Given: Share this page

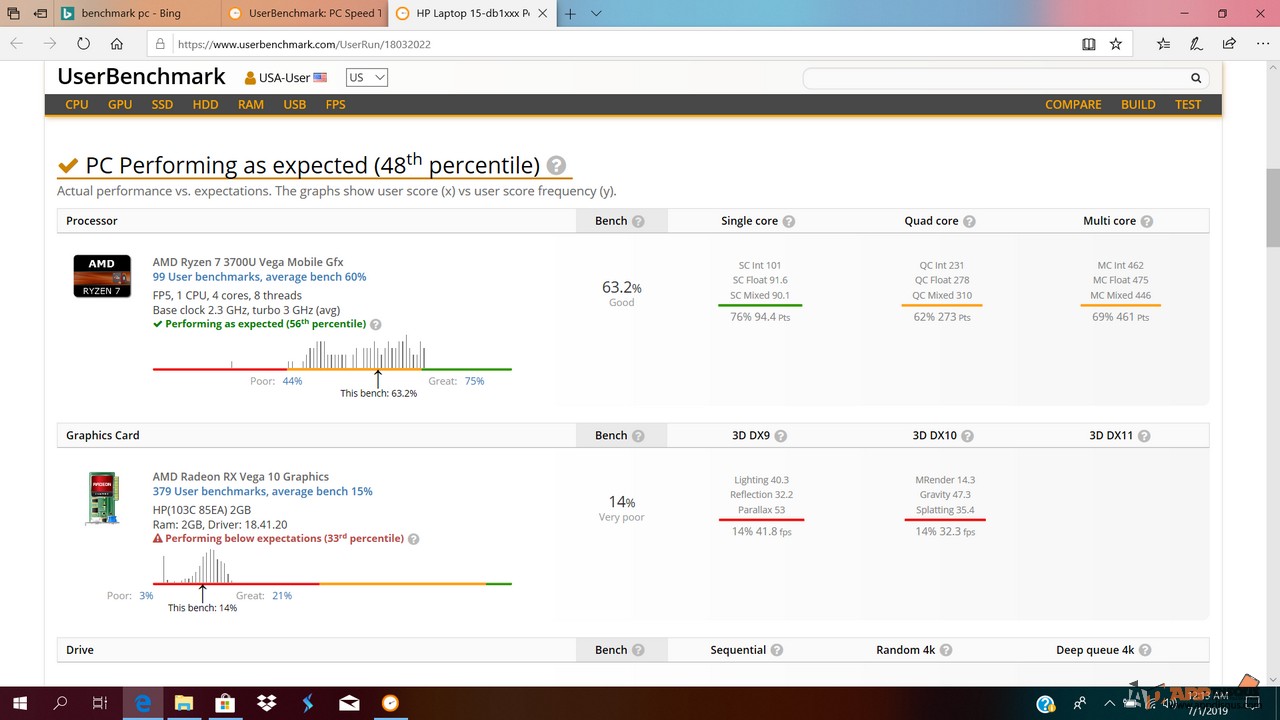Looking at the screenshot, I should coord(1229,44).
